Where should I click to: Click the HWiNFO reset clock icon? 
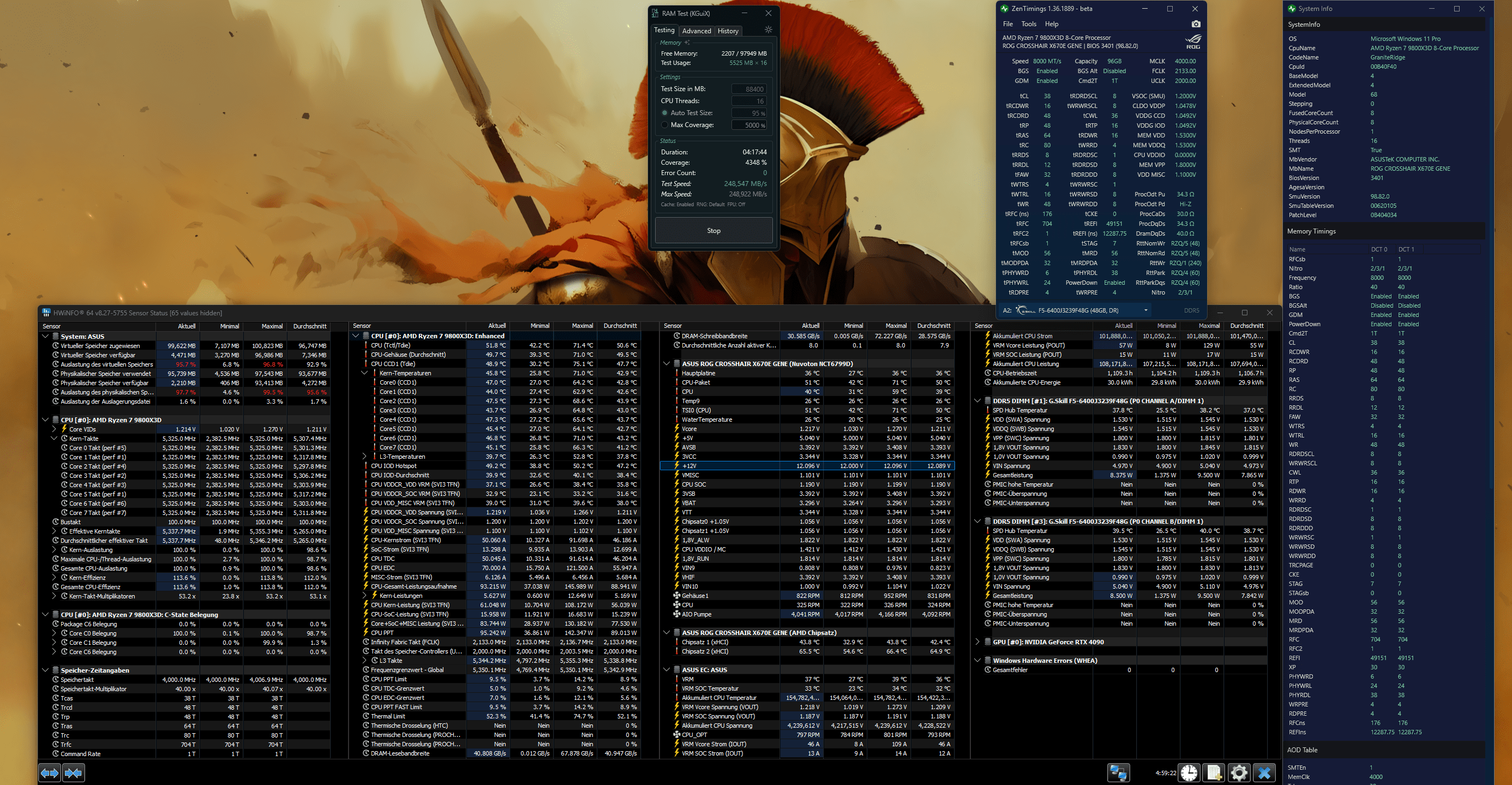click(1189, 772)
